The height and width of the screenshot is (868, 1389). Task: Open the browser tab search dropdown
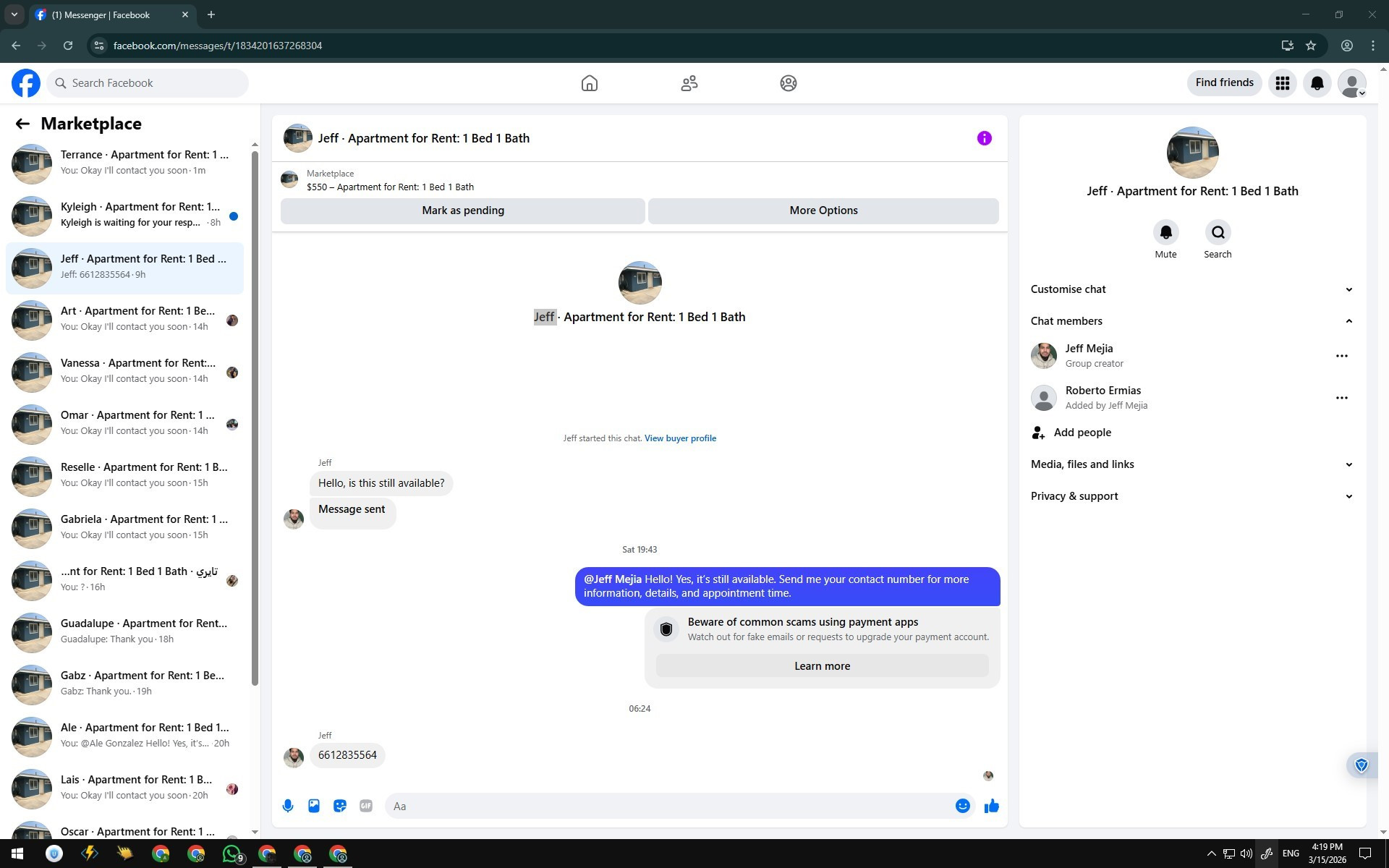[x=14, y=14]
